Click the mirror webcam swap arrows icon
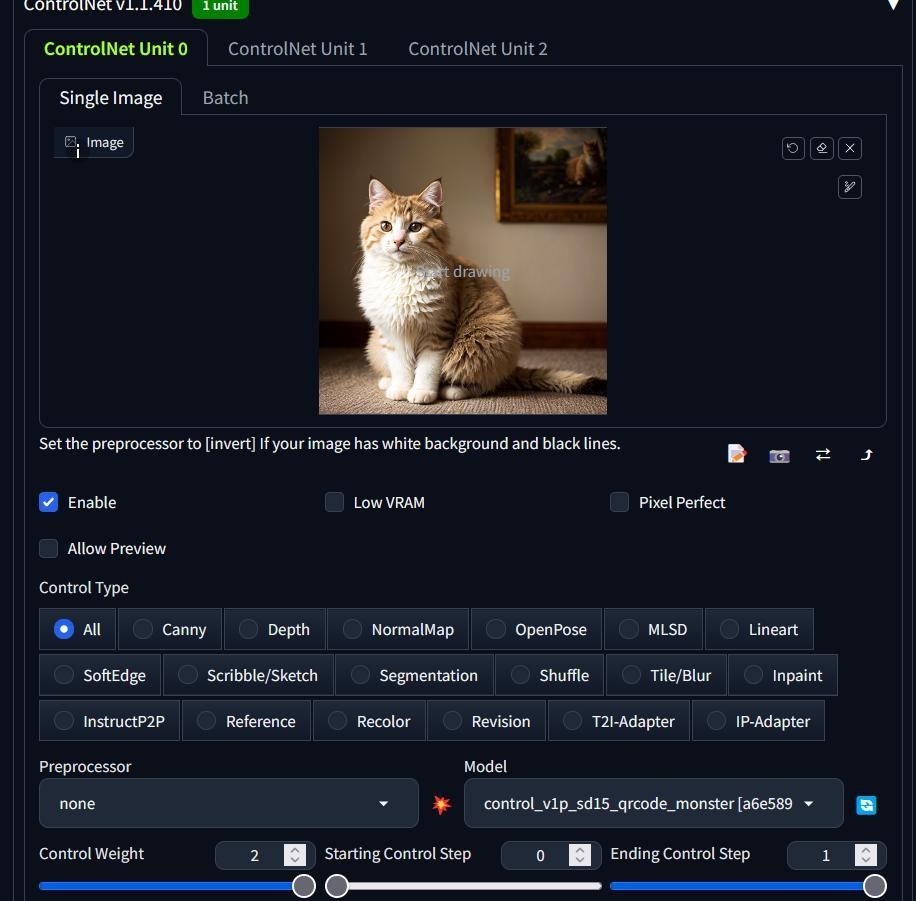 tap(823, 455)
